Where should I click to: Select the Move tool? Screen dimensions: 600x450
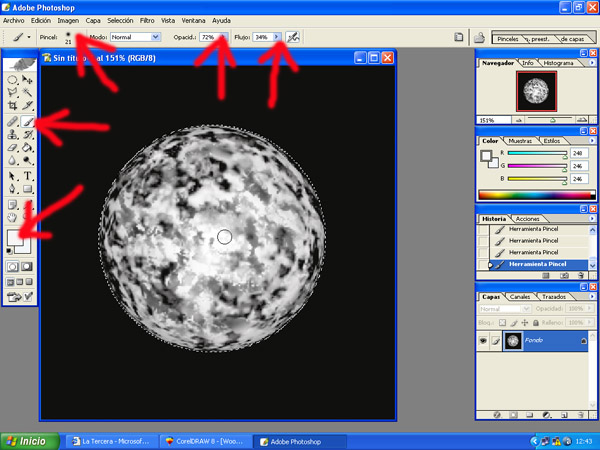[27, 80]
